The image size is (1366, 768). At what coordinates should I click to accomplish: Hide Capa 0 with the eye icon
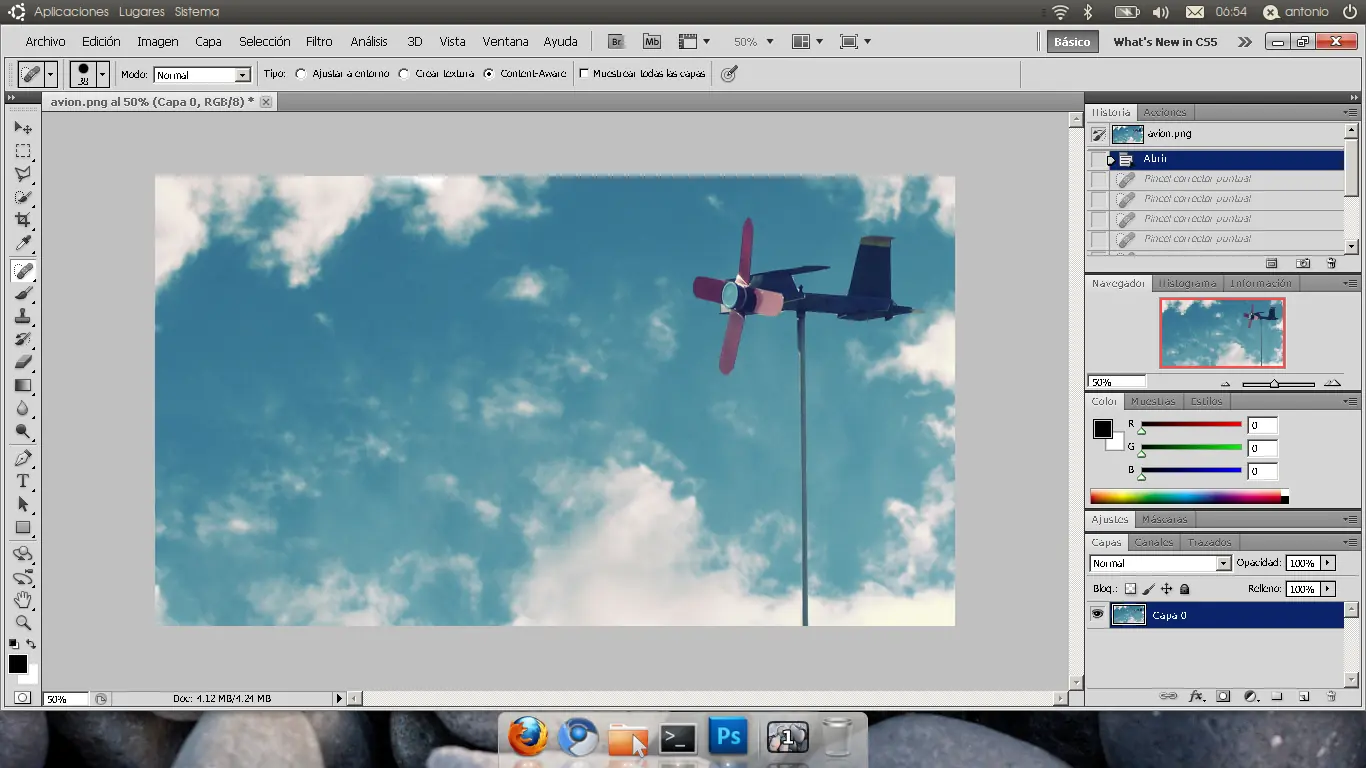coord(1097,615)
